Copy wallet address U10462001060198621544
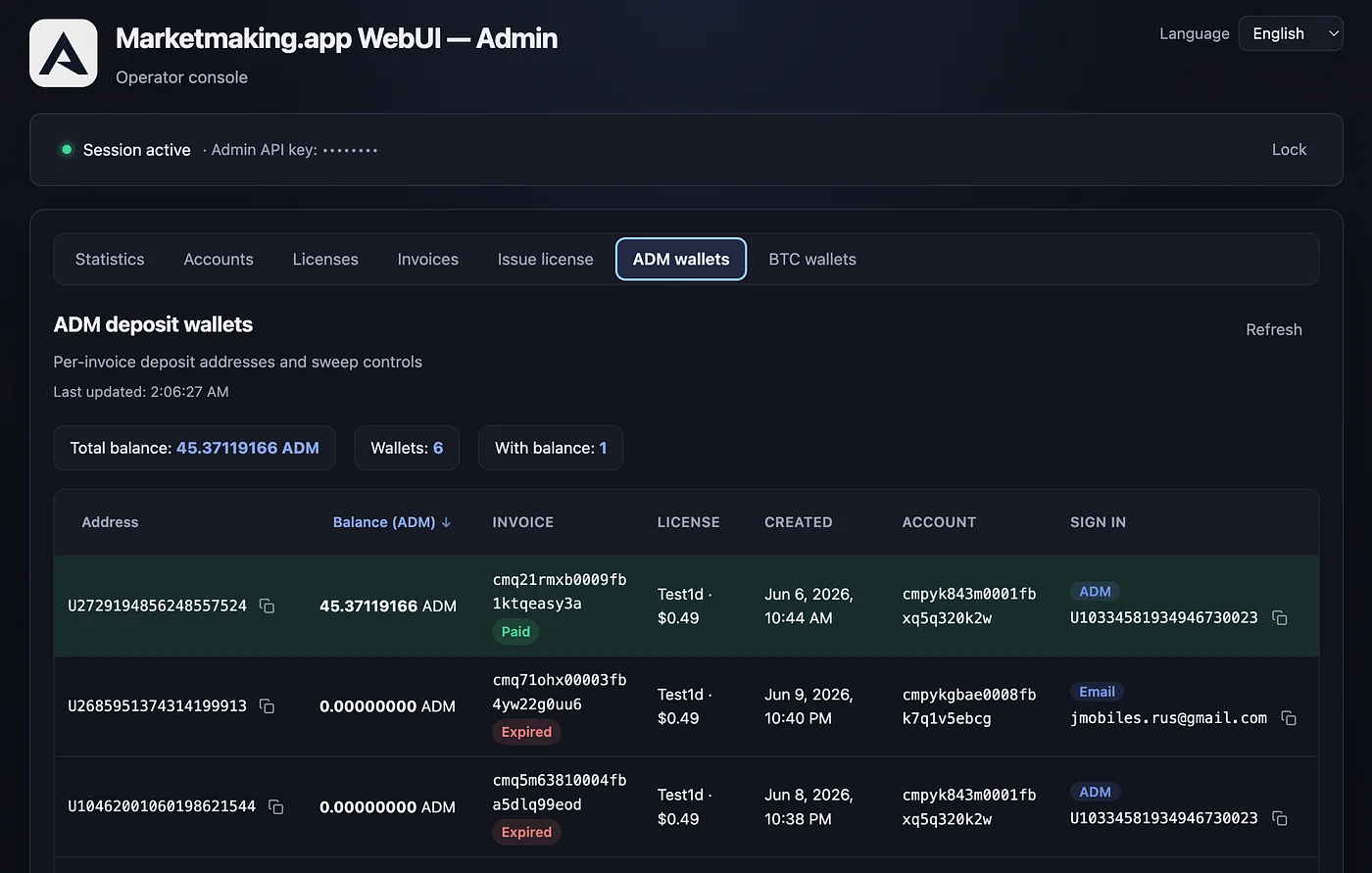 pos(276,806)
